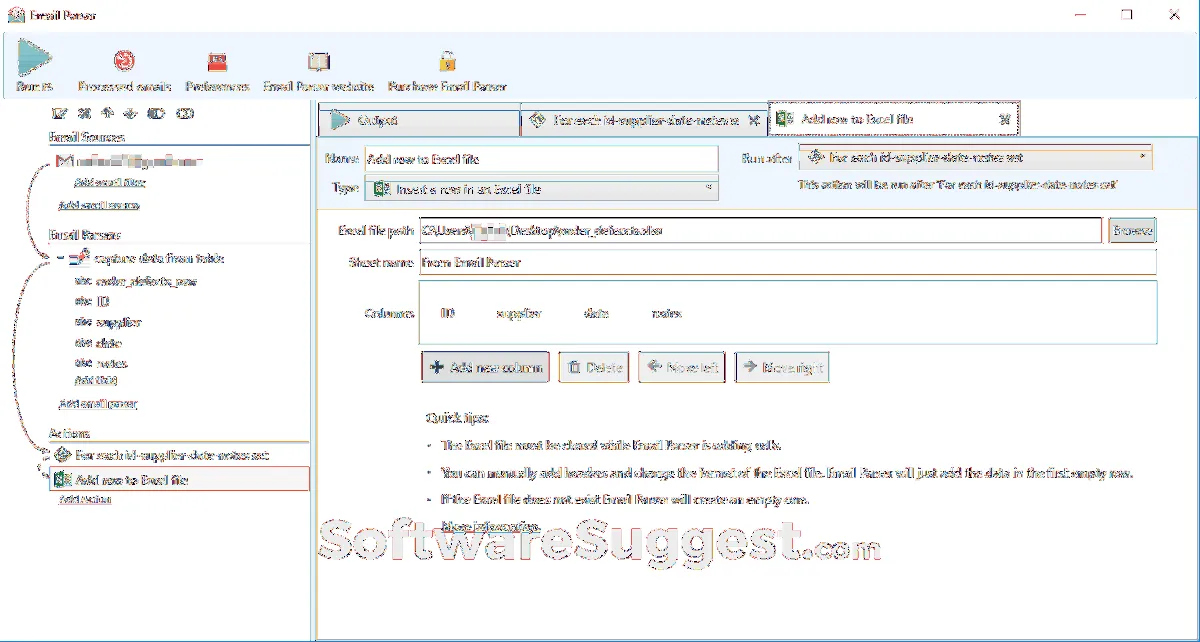
Task: Open the Run after dropdown
Action: [975, 157]
